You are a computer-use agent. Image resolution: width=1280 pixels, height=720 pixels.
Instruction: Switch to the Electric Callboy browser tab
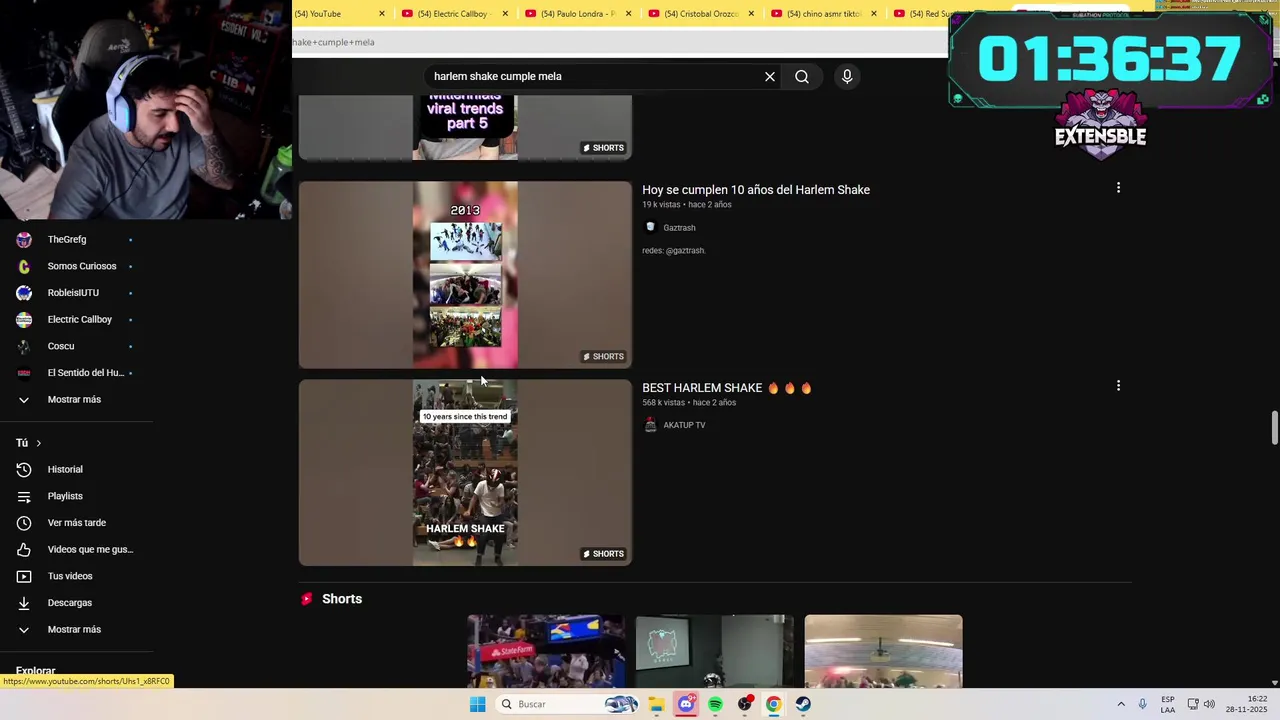tap(455, 14)
